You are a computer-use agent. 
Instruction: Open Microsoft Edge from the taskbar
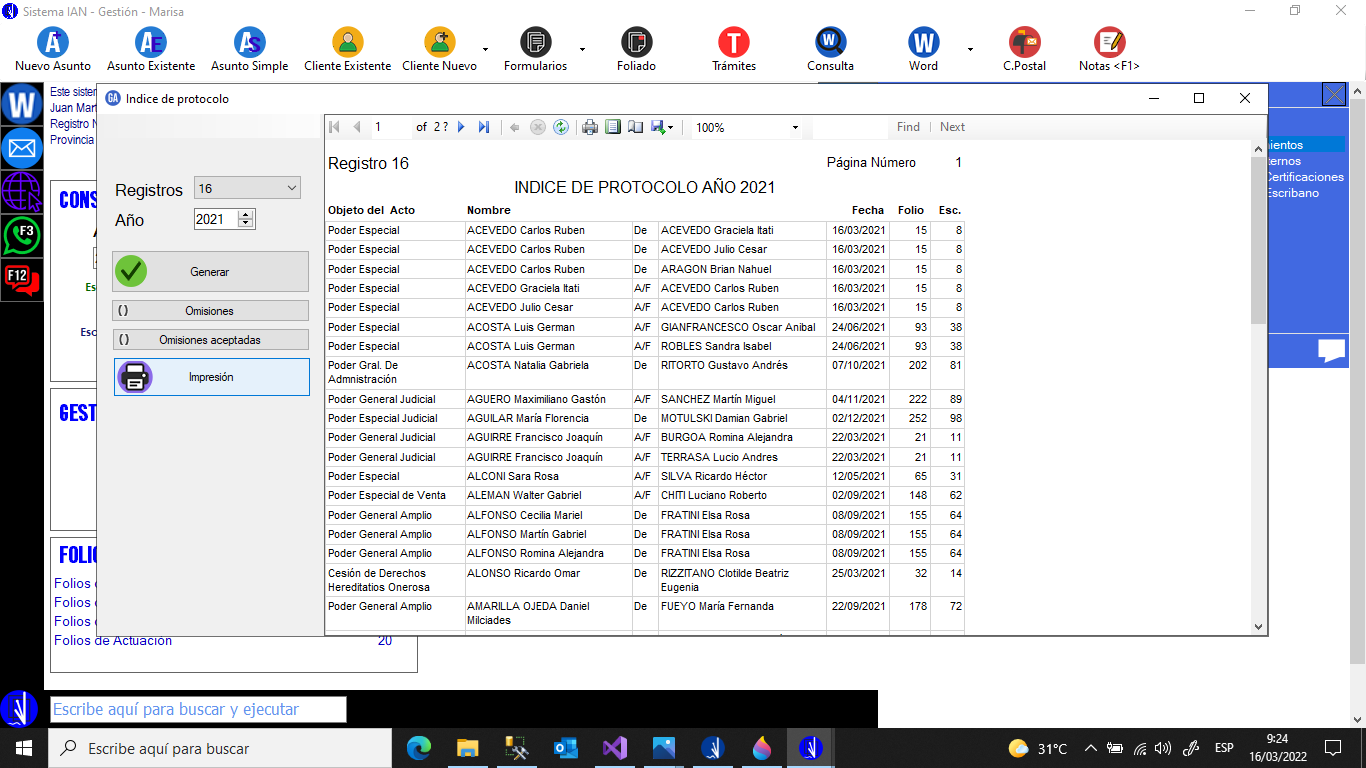click(418, 748)
